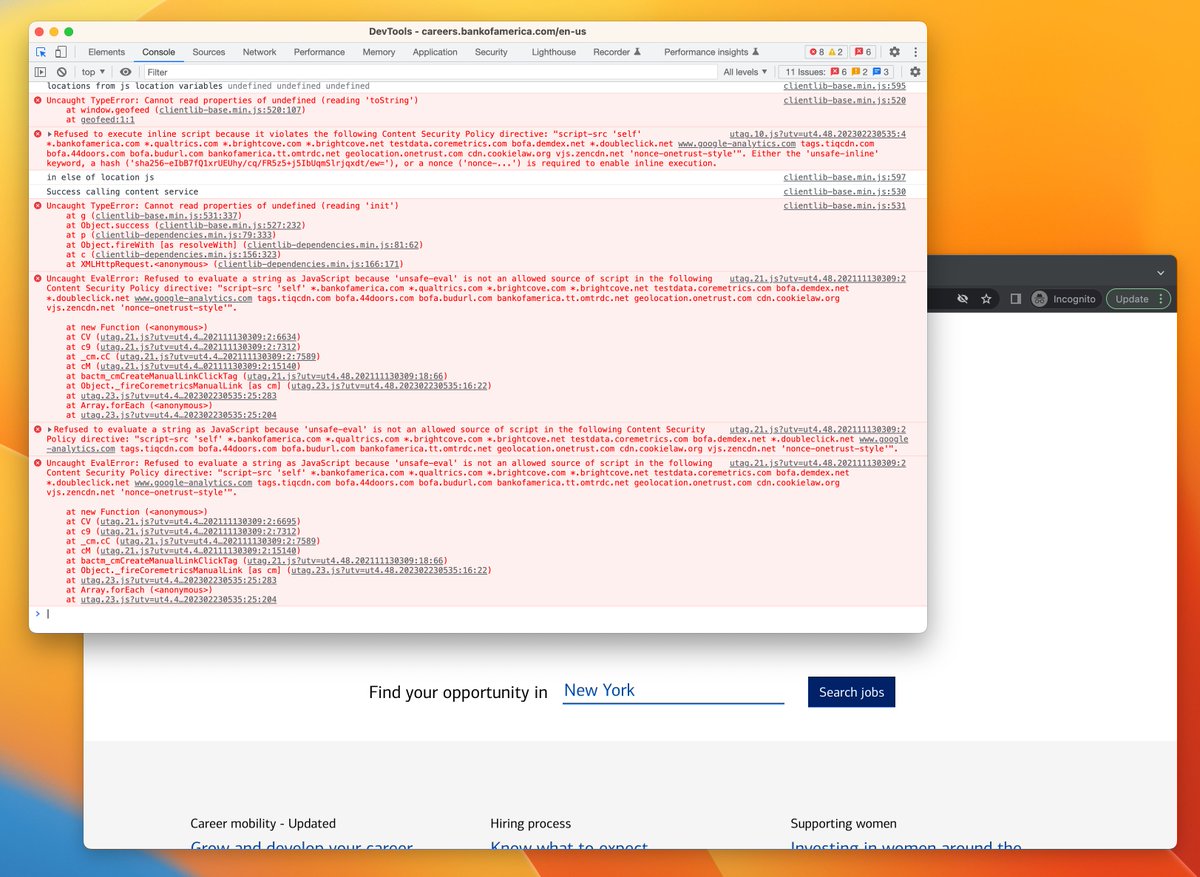Open the Sources tab
This screenshot has height=877, width=1200.
[209, 52]
